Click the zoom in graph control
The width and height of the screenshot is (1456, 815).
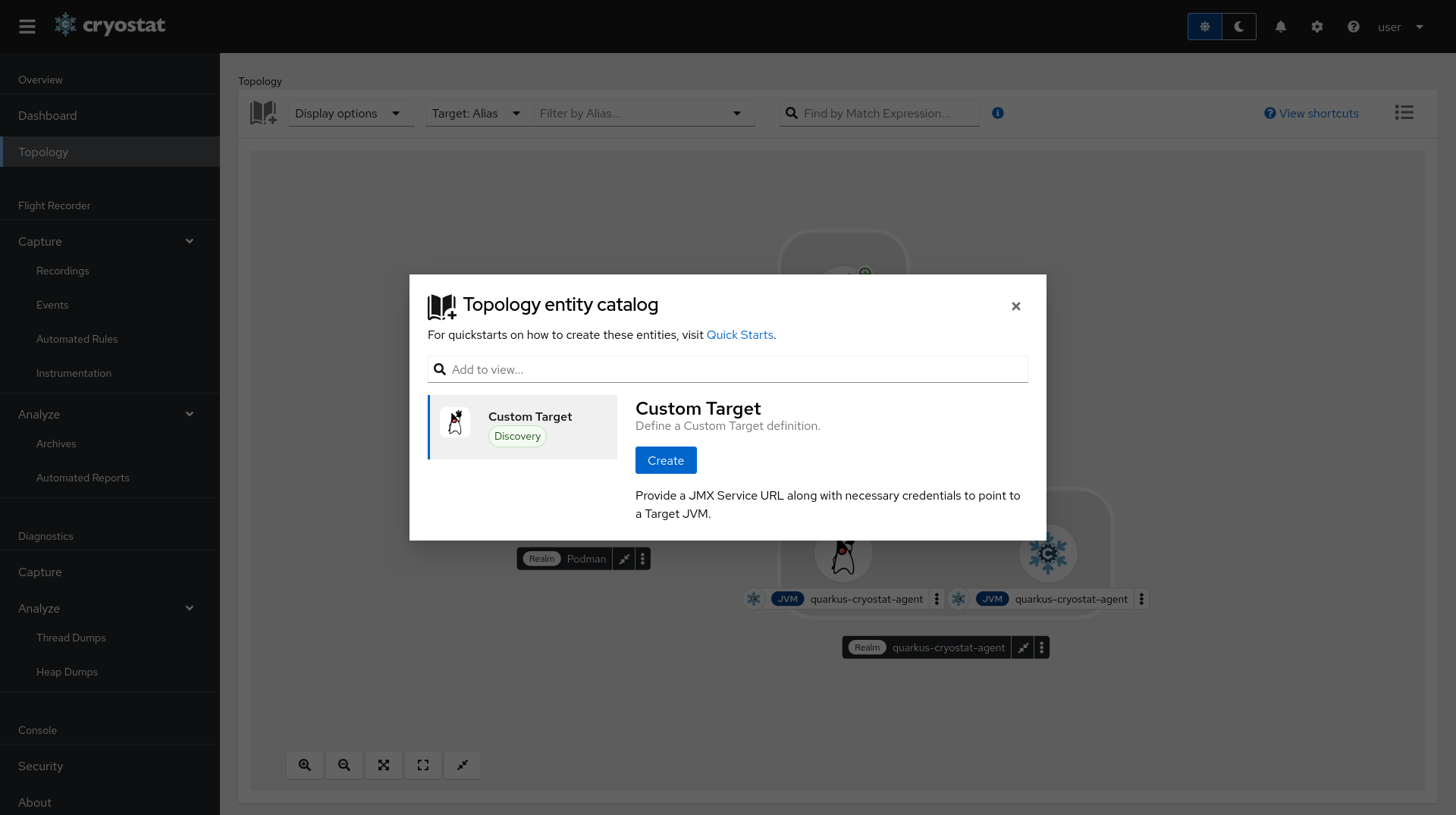305,765
